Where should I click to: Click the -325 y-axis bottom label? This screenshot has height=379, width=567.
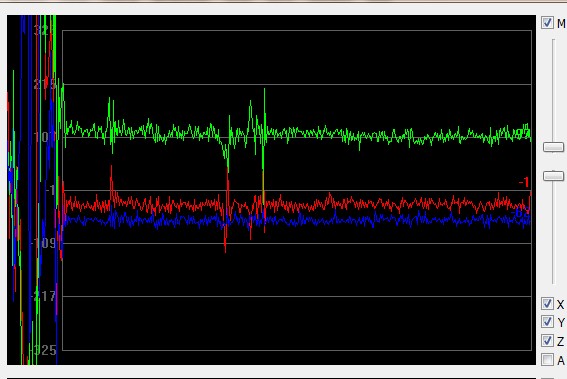(44, 350)
